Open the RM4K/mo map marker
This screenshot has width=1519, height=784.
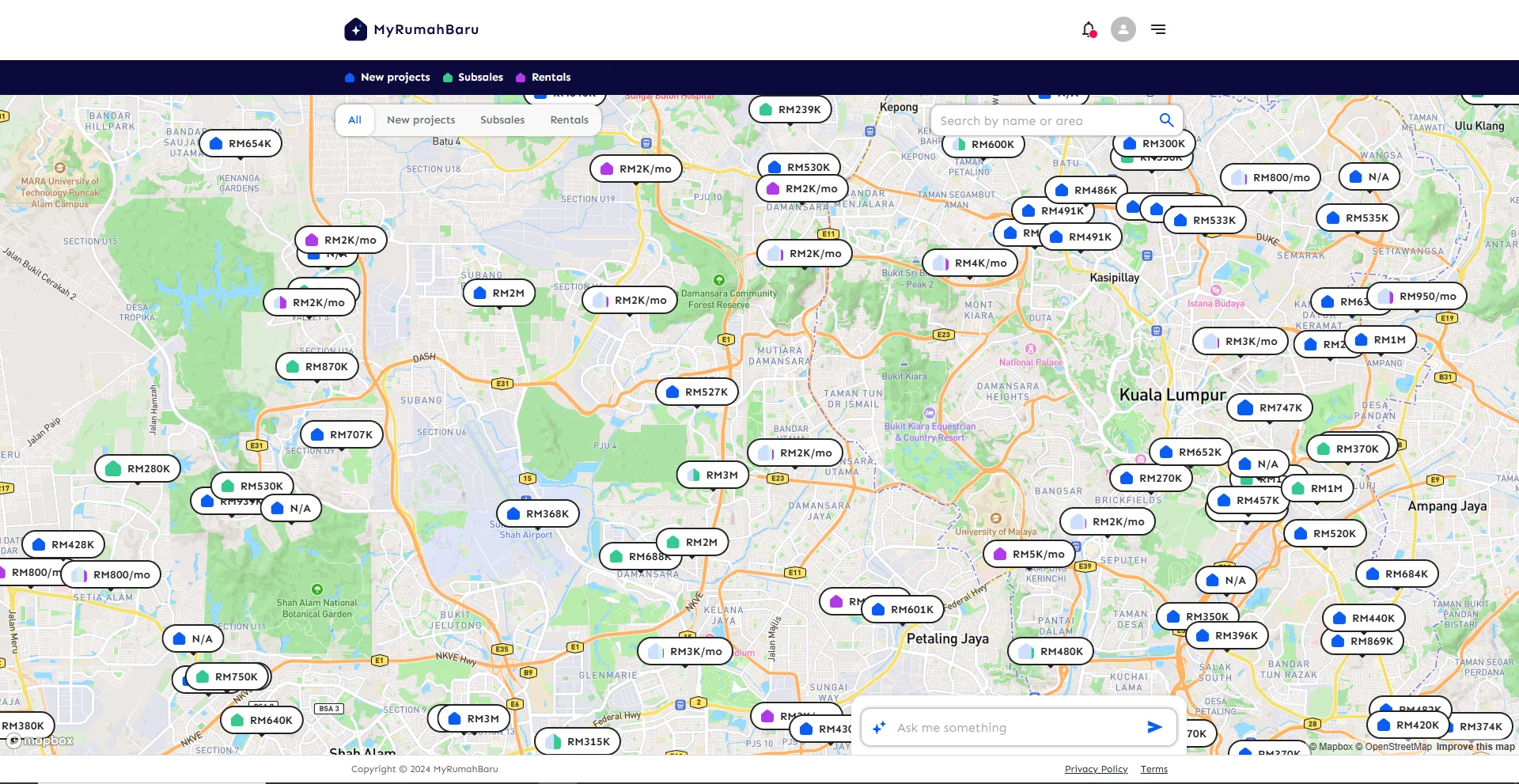[970, 263]
